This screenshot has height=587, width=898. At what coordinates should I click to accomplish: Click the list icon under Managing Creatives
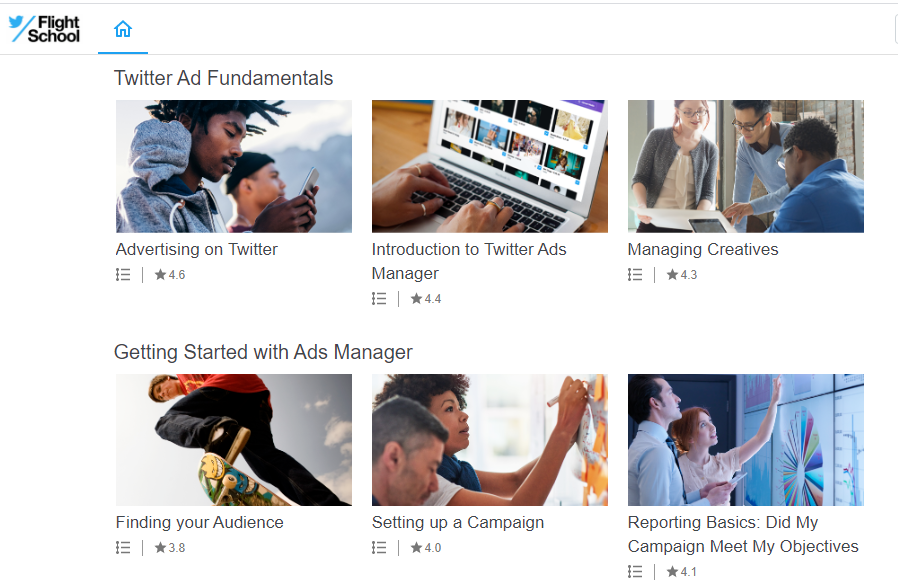pyautogui.click(x=635, y=275)
